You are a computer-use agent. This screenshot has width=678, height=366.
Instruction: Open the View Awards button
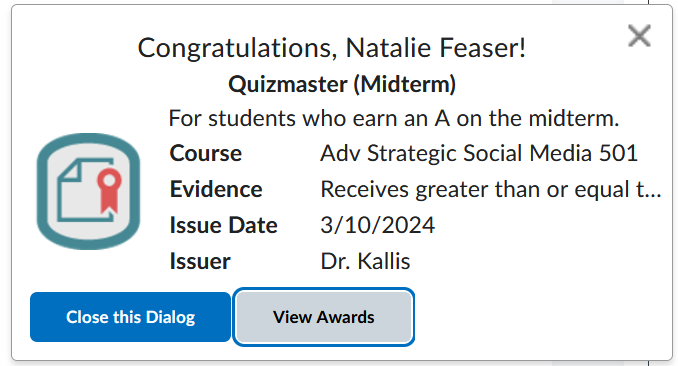(323, 317)
